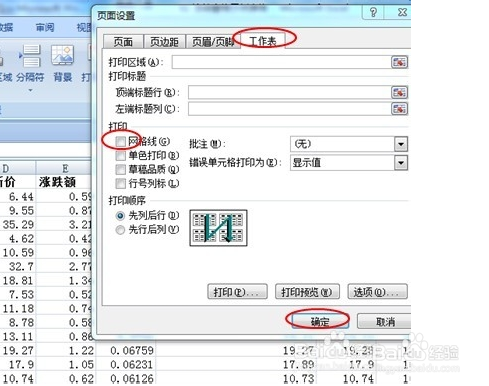Click the cell containing 13.11
This screenshot has width=489, height=386.
(17, 336)
